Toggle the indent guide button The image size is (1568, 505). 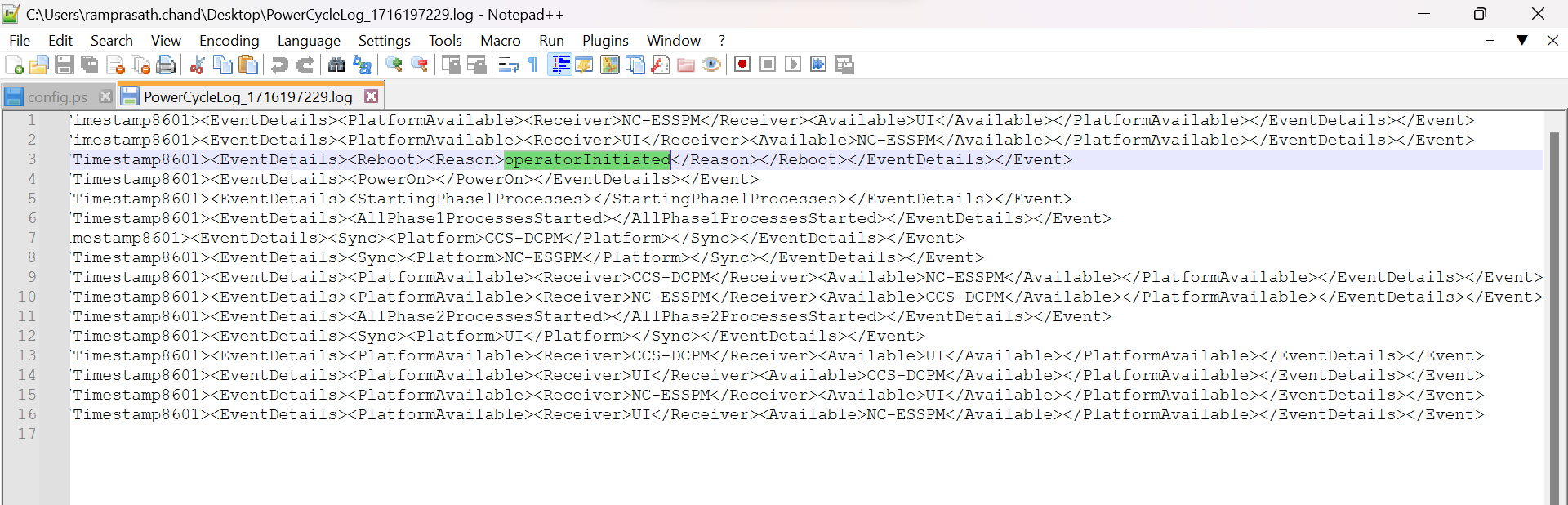coord(560,65)
